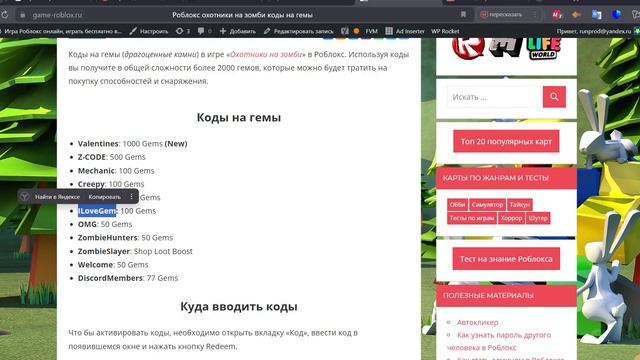
Task: Click the 'Коды на гемы' heading
Action: point(239,118)
